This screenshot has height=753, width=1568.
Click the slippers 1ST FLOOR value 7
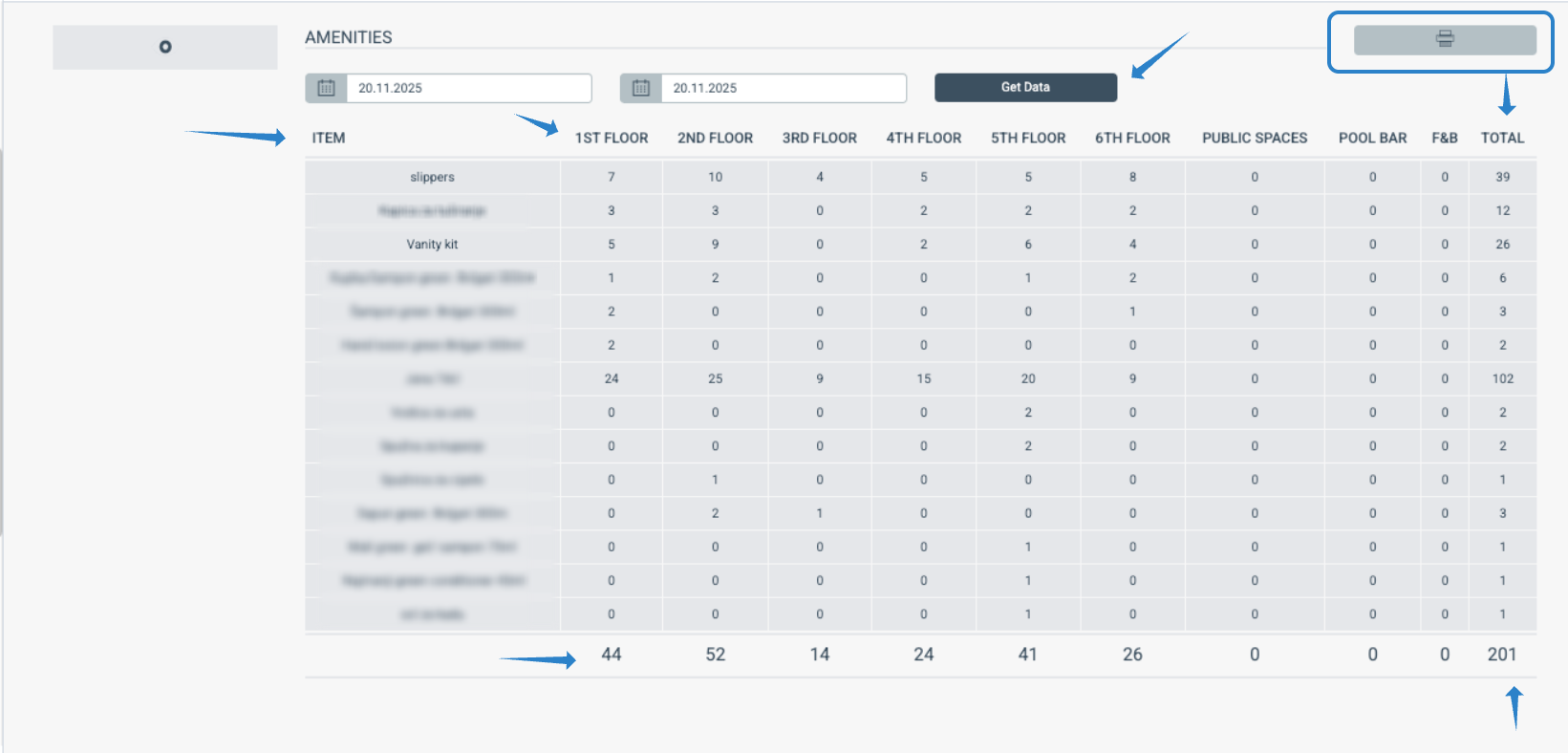point(612,177)
